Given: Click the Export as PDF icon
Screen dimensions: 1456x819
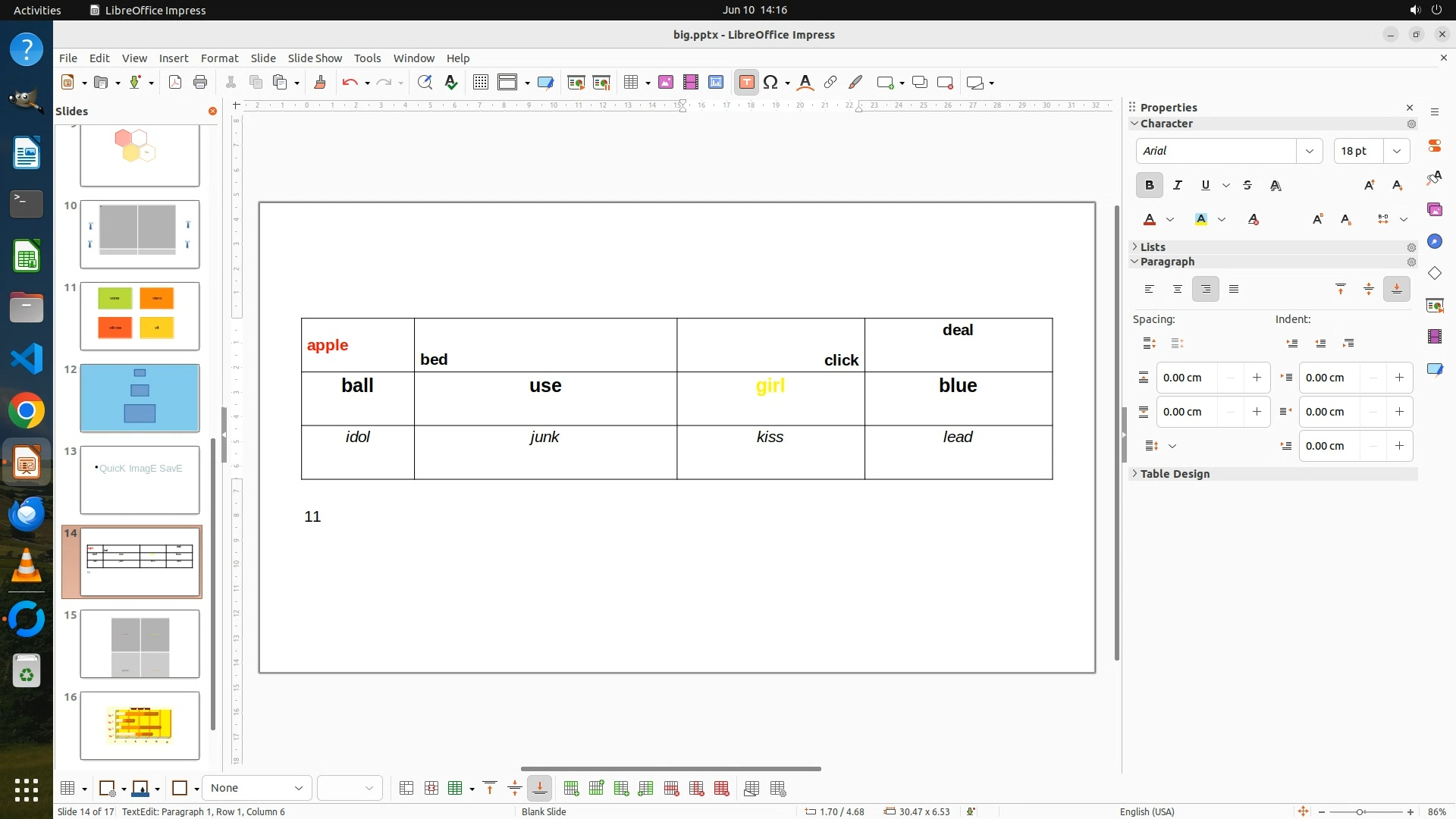Looking at the screenshot, I should 175,83.
